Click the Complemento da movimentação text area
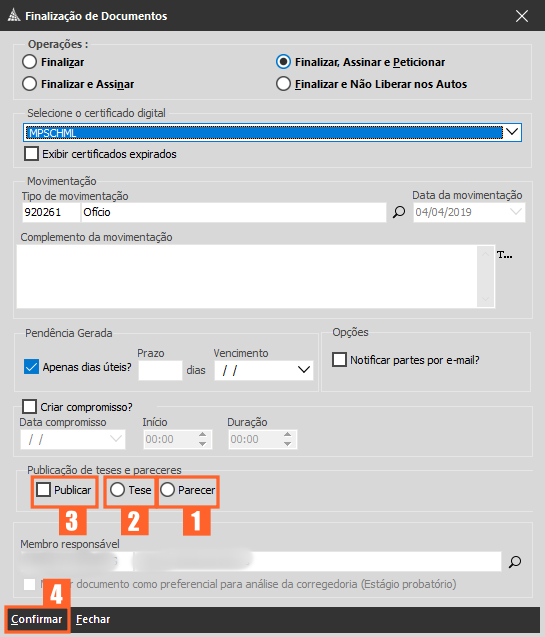 point(247,276)
